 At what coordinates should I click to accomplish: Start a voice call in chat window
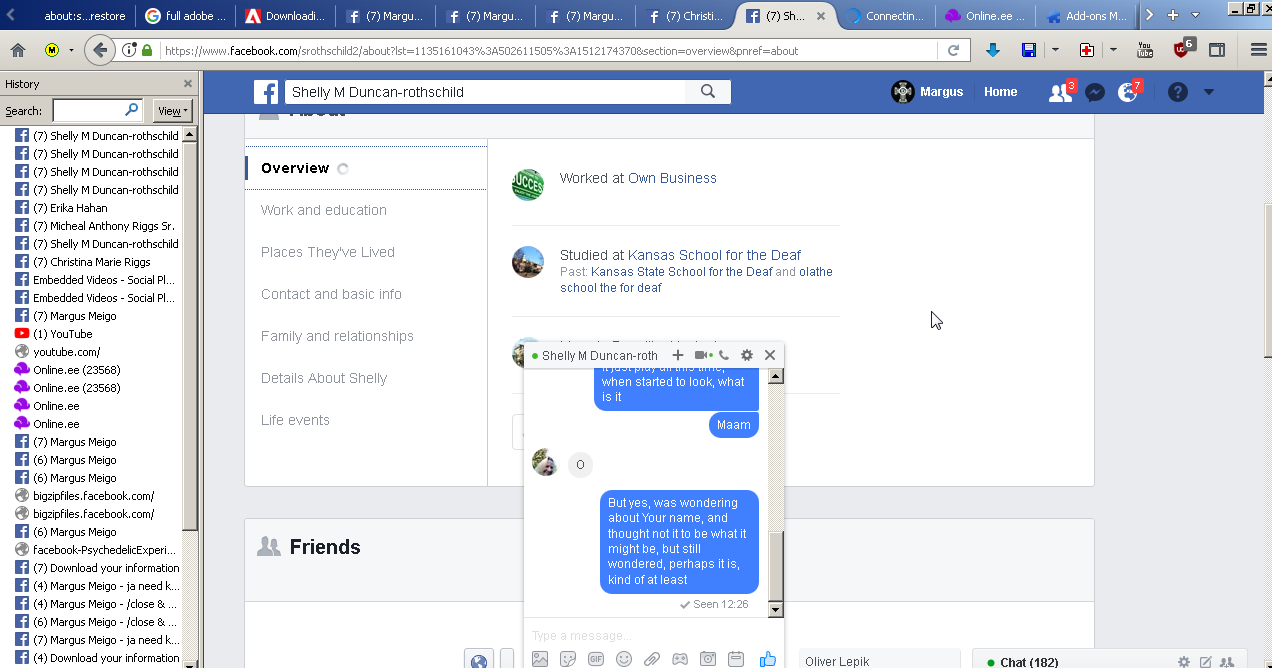pyautogui.click(x=724, y=355)
